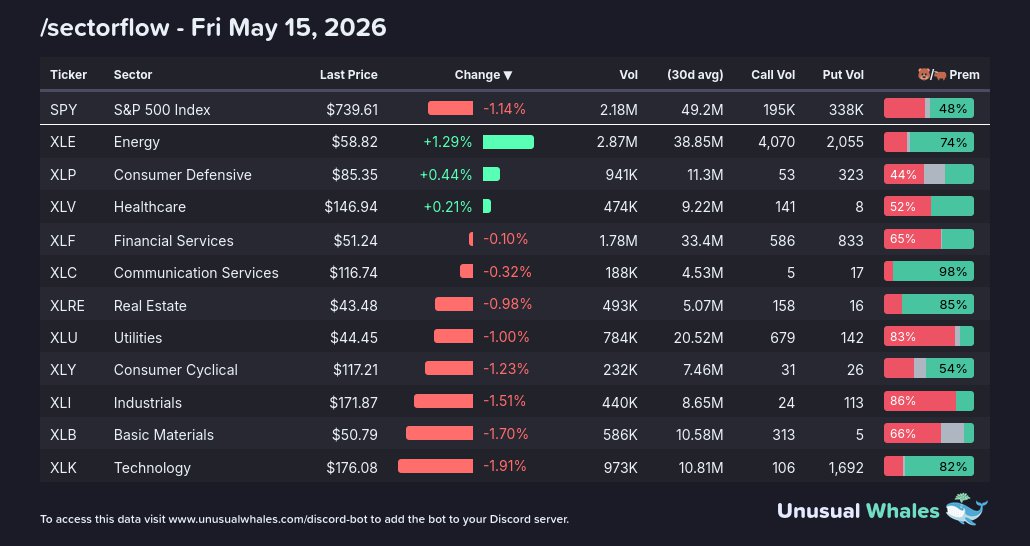
Task: Click the $146.94 Healthcare price
Action: click(x=351, y=207)
